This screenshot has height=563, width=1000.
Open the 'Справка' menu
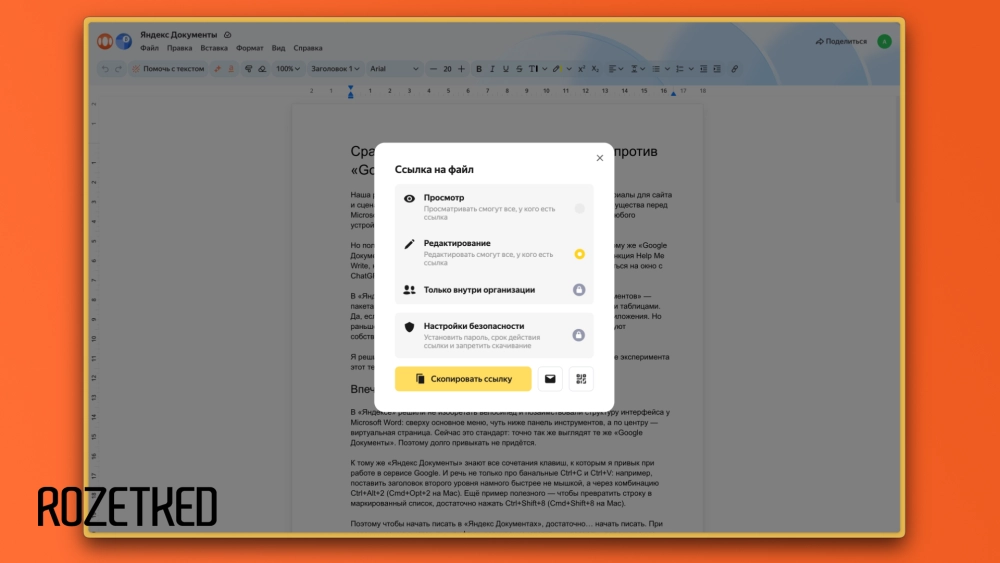(x=308, y=48)
